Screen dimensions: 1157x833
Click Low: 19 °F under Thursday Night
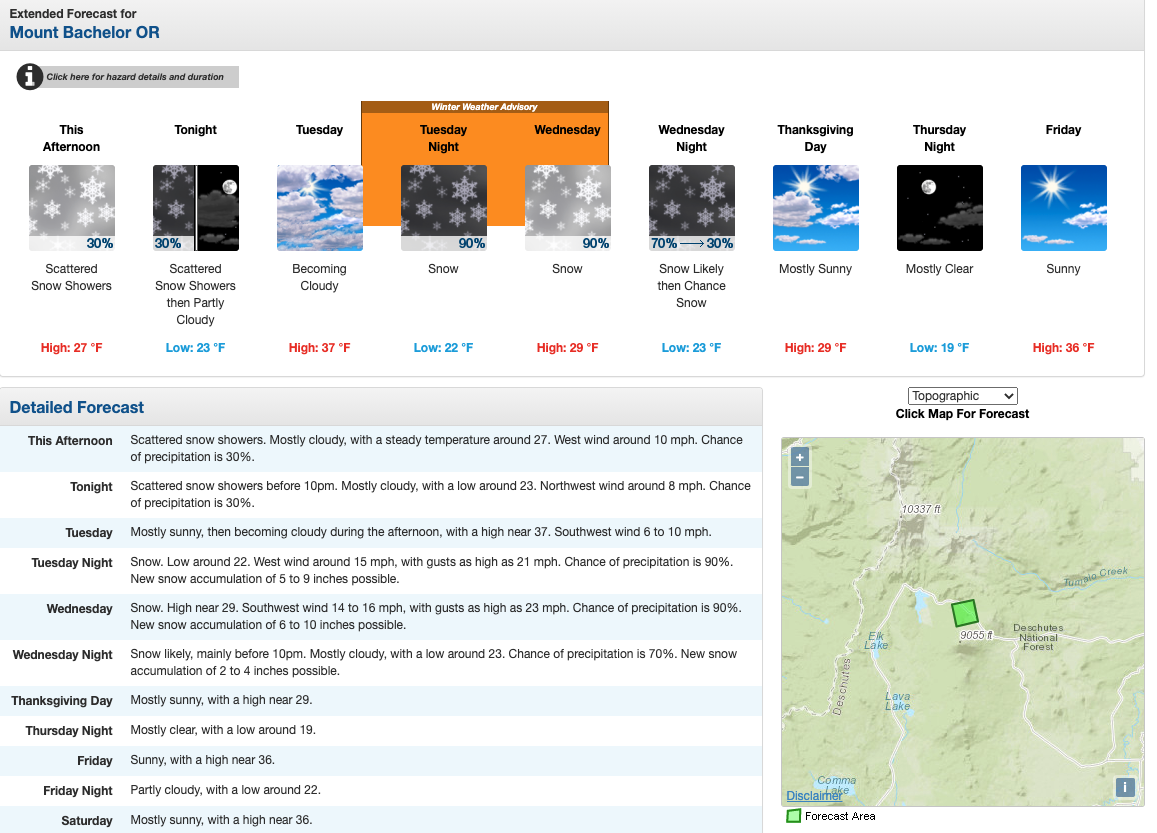pos(939,348)
